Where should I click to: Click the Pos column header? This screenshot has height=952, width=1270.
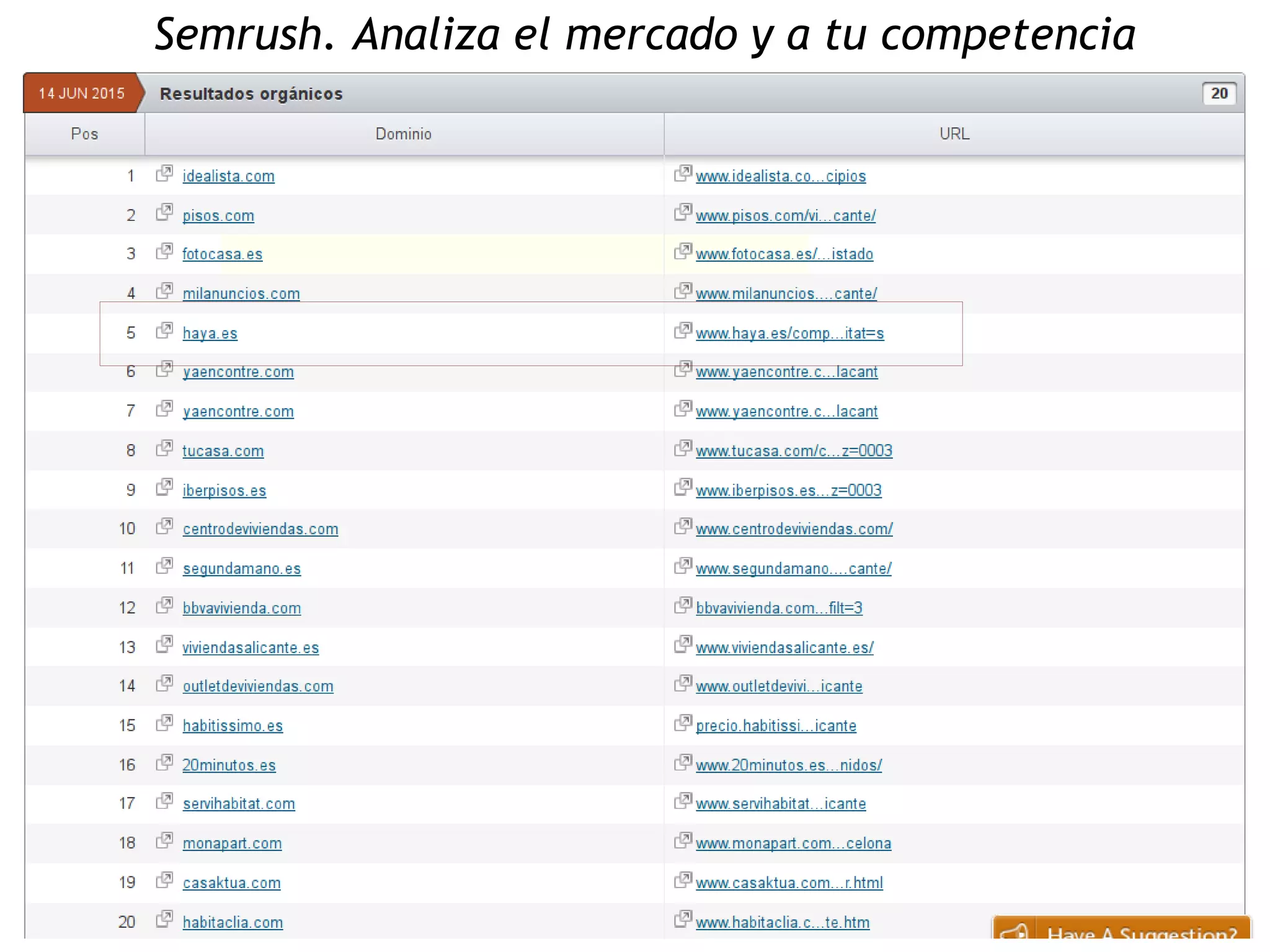pyautogui.click(x=84, y=134)
